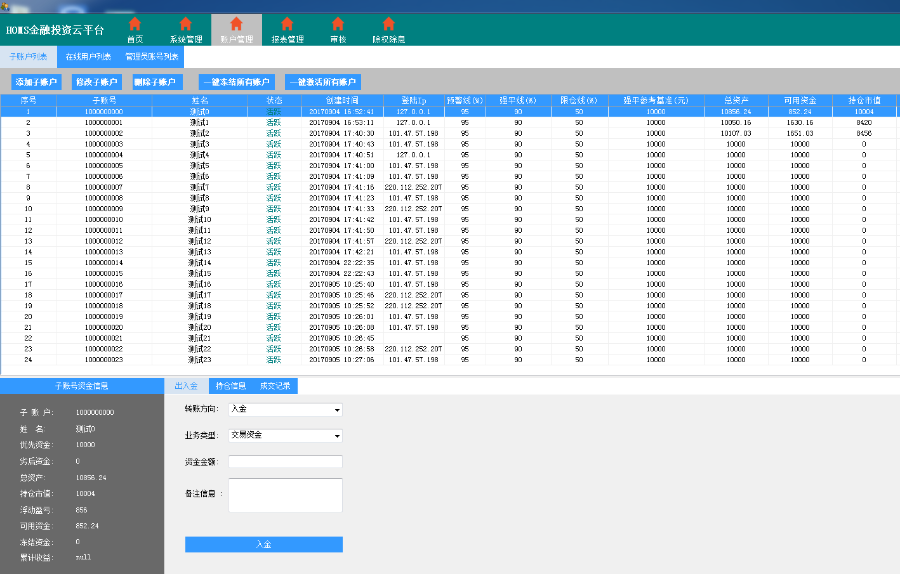Viewport: 900px width, 574px height.
Task: Click the 资金金额 input field
Action: click(285, 461)
